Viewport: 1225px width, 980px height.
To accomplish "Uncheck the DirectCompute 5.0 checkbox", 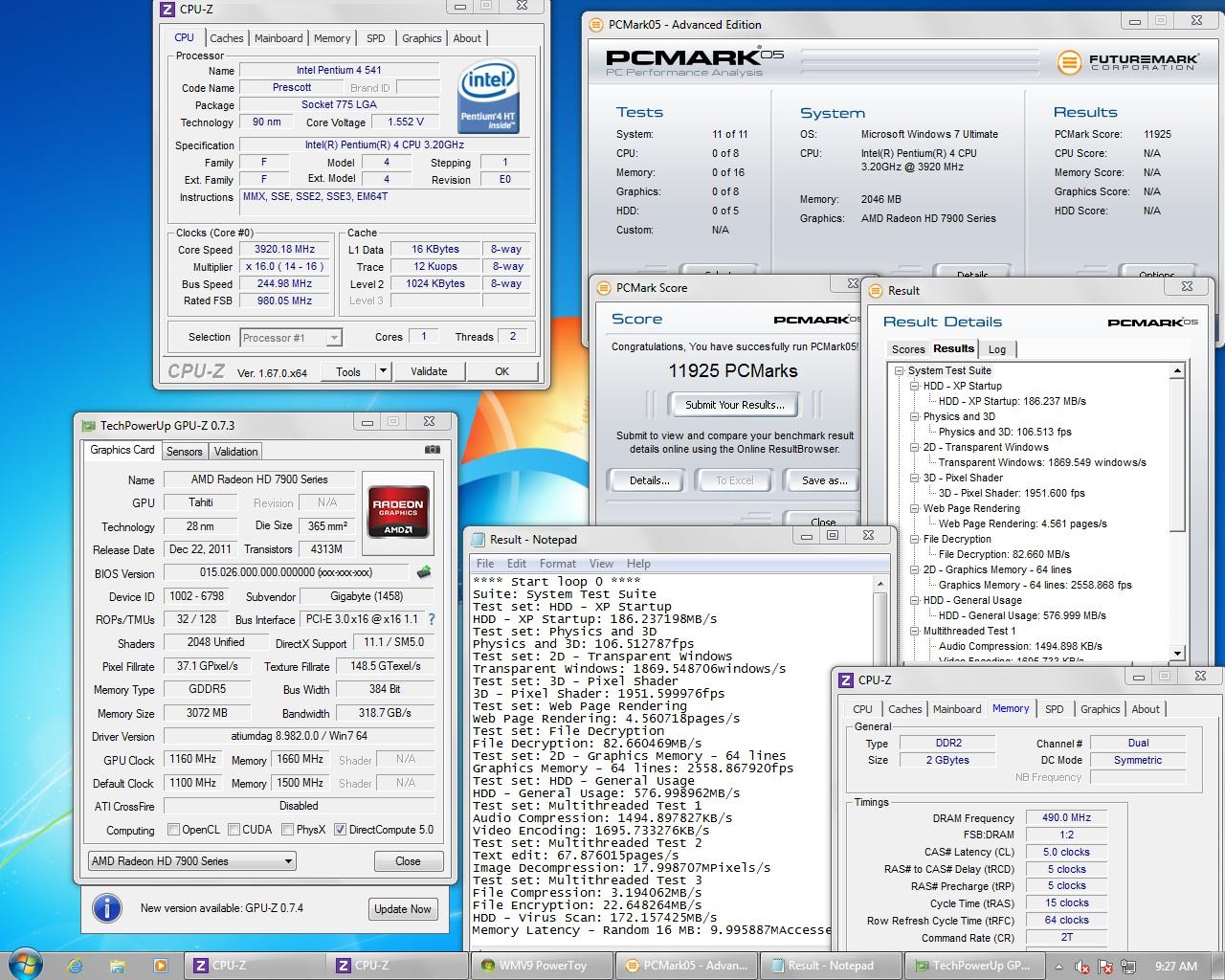I will [340, 830].
